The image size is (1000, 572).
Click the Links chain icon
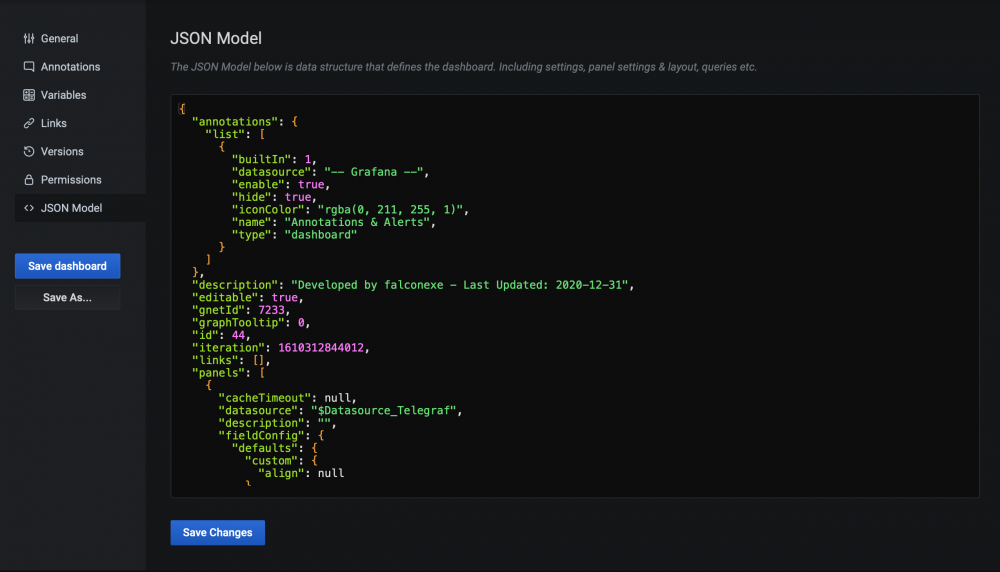tap(29, 123)
